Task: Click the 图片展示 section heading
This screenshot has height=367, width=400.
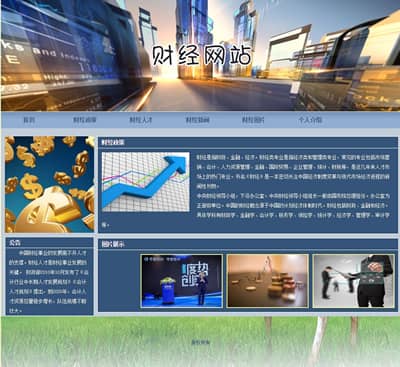Action: (113, 244)
